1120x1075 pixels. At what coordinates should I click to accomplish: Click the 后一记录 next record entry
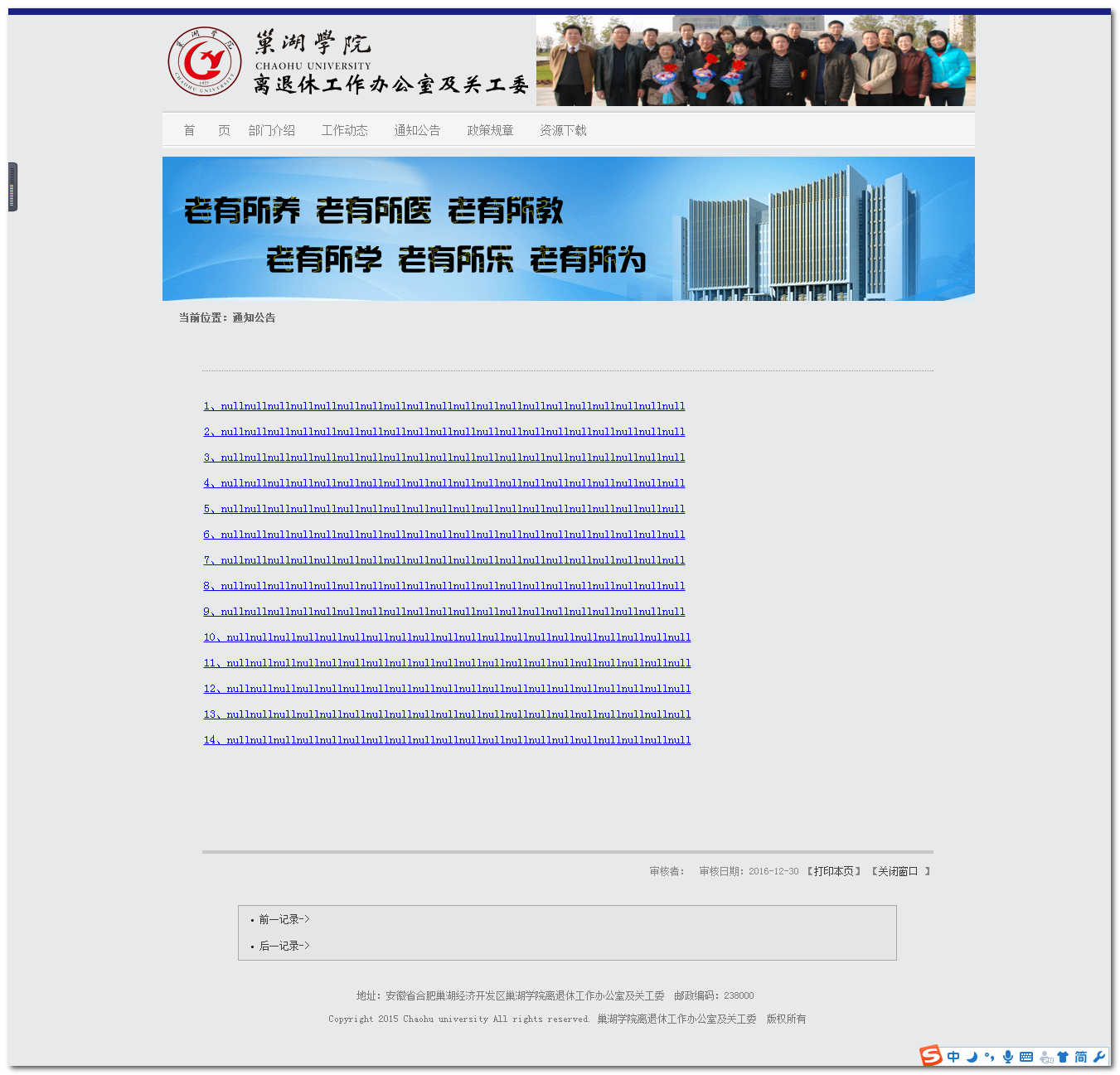click(284, 946)
